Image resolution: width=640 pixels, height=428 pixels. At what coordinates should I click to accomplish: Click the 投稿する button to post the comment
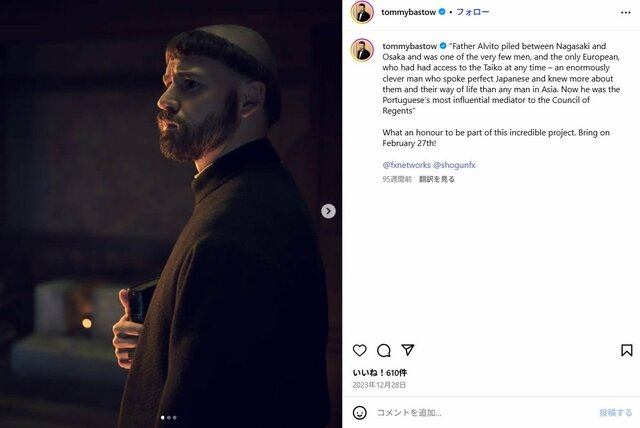(x=615, y=412)
